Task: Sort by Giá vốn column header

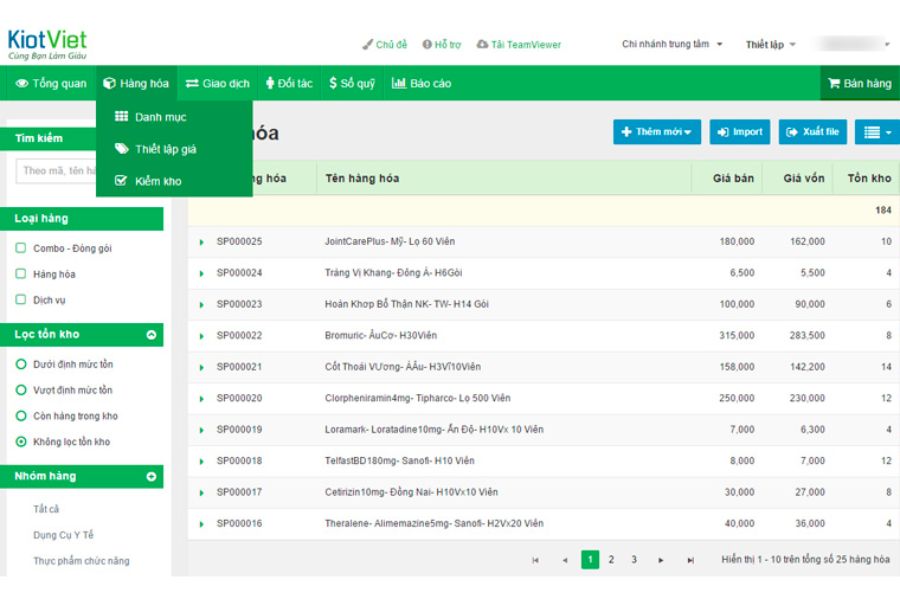Action: 804,179
